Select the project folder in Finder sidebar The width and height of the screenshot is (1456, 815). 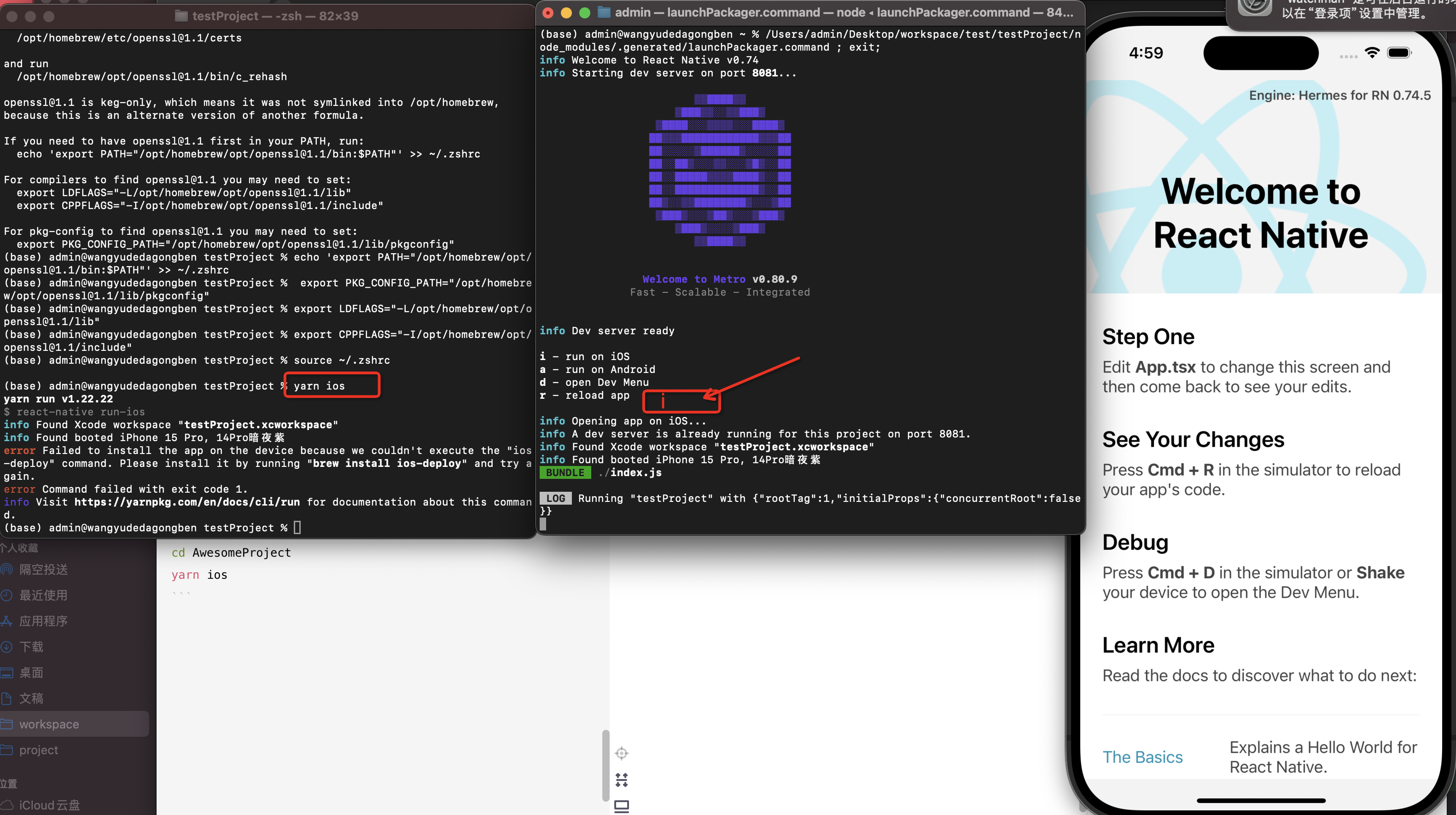pyautogui.click(x=38, y=750)
